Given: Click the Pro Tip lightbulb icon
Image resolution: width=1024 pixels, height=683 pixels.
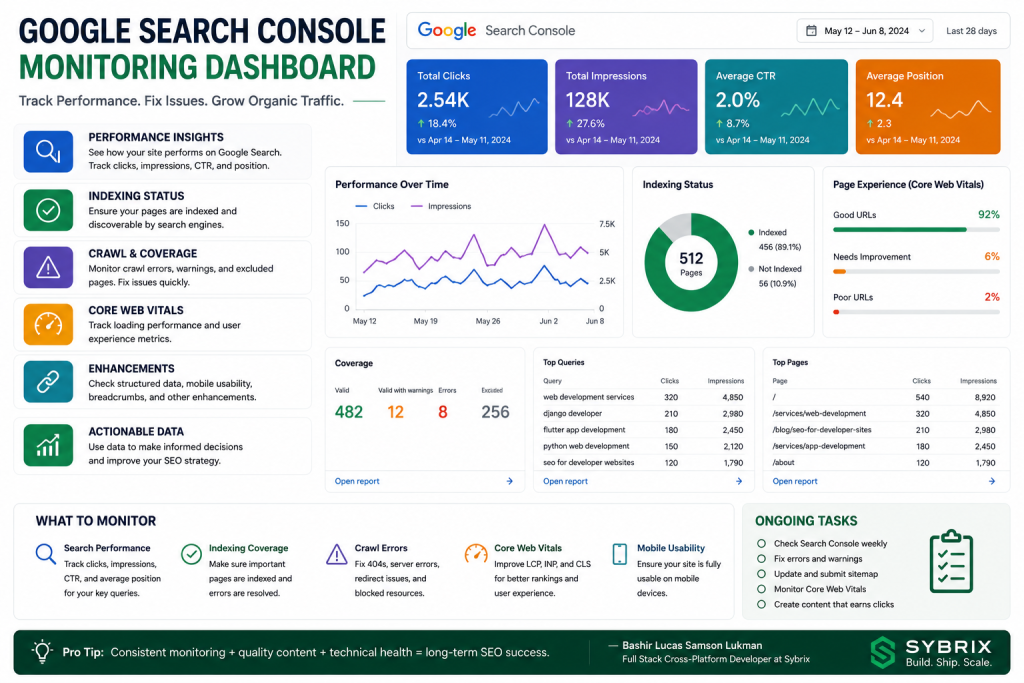Looking at the screenshot, I should tap(42, 652).
